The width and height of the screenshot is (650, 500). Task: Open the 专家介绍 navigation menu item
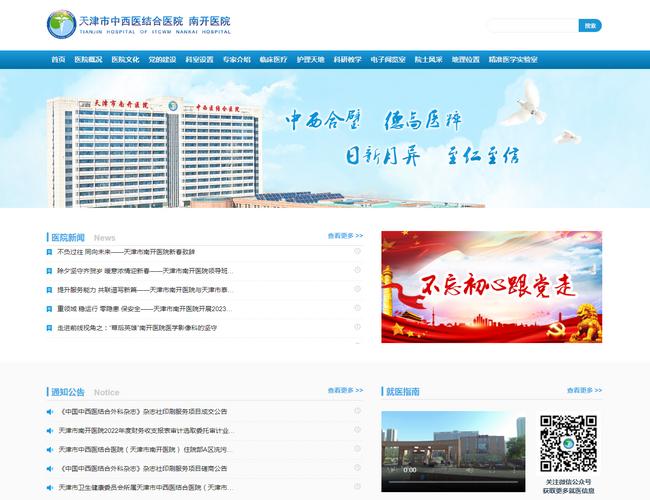pos(237,60)
